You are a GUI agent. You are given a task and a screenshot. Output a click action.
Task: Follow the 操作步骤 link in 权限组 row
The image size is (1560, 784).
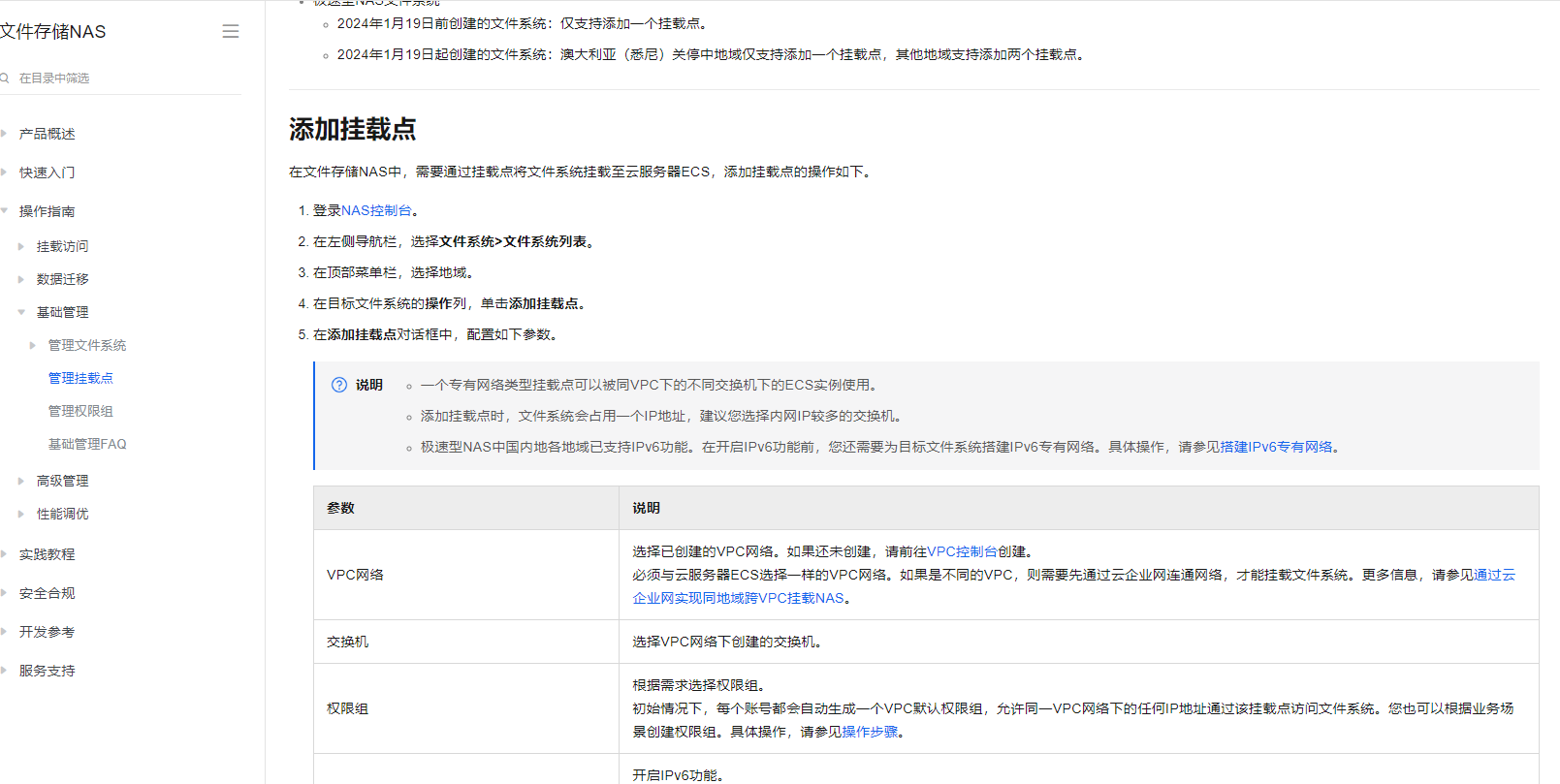click(870, 732)
